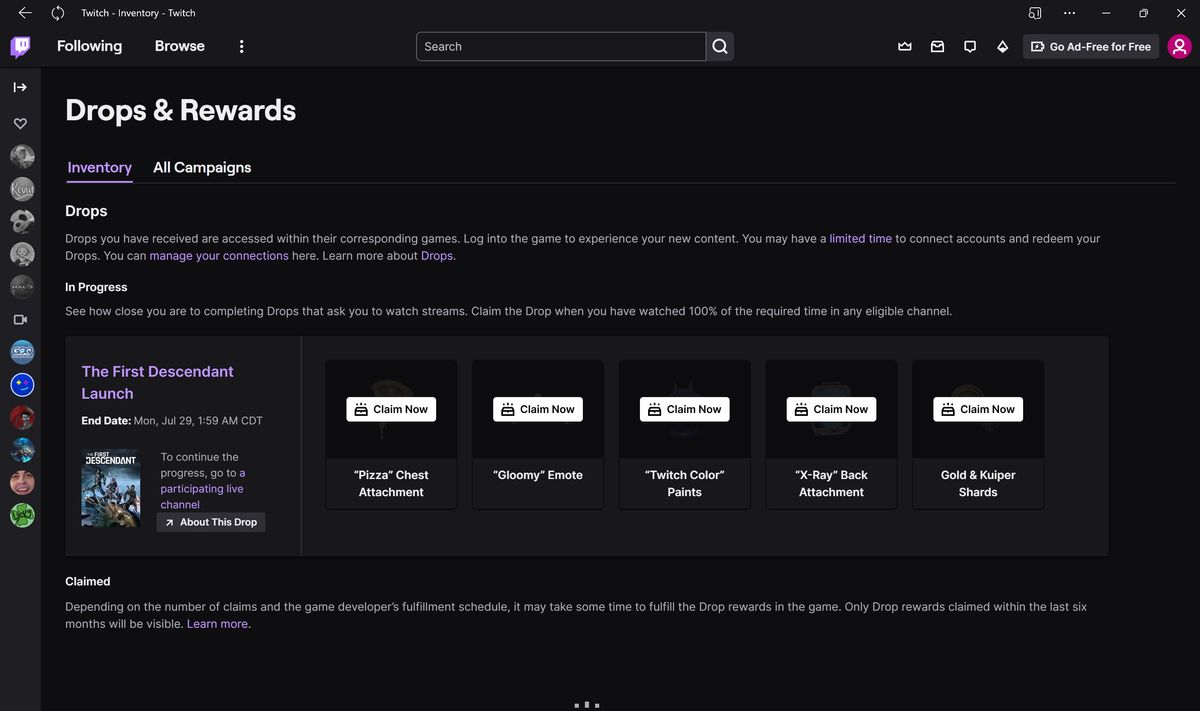The image size is (1200, 711).
Task: Switch to the All Campaigns tab
Action: click(x=201, y=167)
